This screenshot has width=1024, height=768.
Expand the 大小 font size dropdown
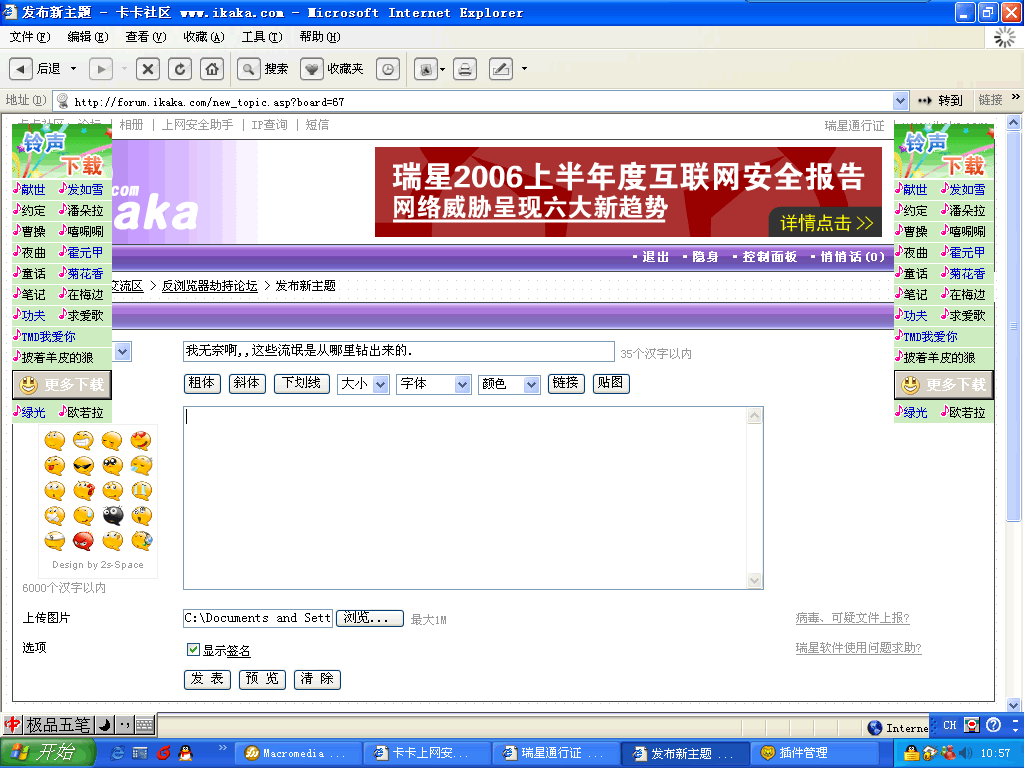click(x=381, y=384)
